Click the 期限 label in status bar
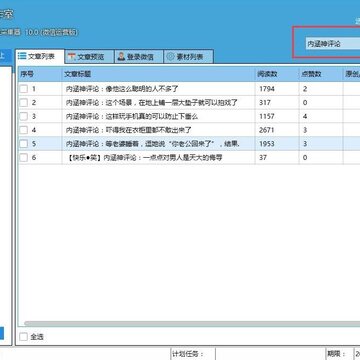The height and width of the screenshot is (360, 360). click(x=336, y=354)
